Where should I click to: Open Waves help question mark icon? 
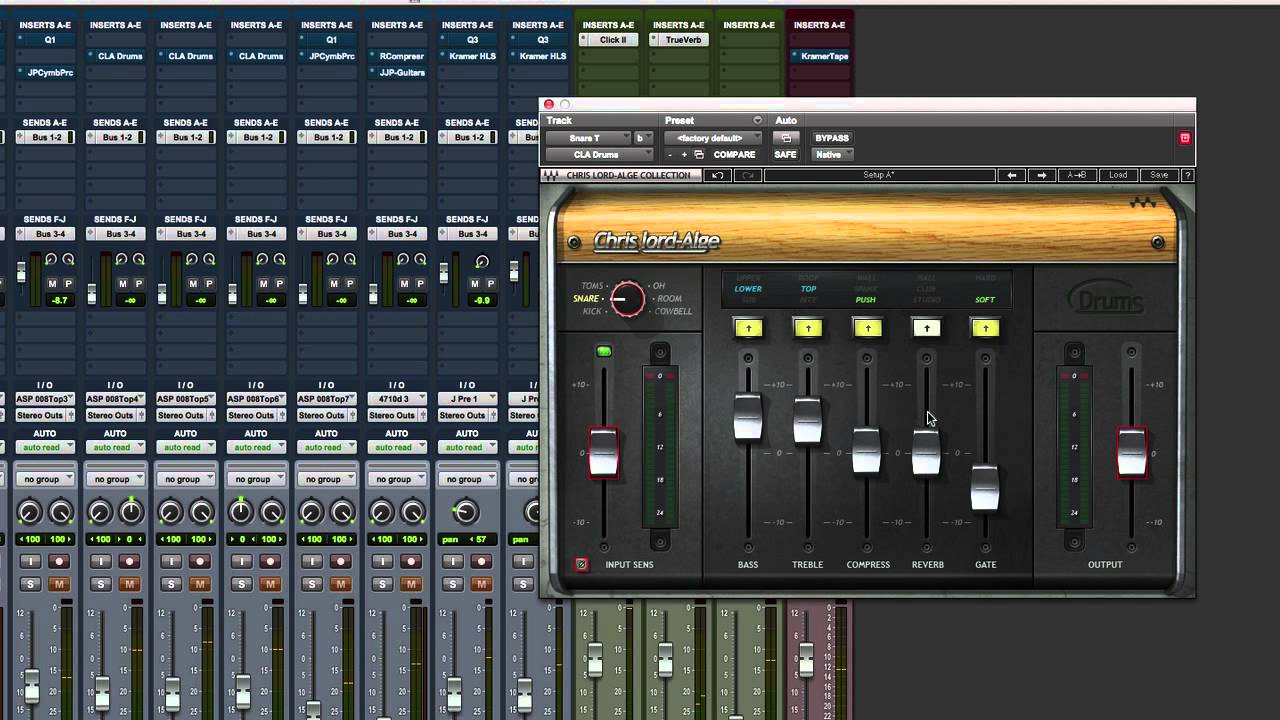click(x=1187, y=175)
